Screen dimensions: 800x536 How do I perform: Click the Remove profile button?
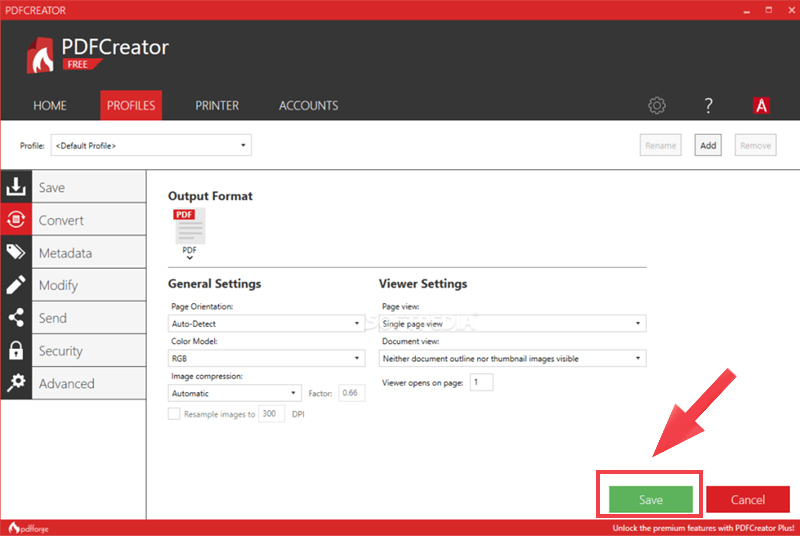pos(755,145)
